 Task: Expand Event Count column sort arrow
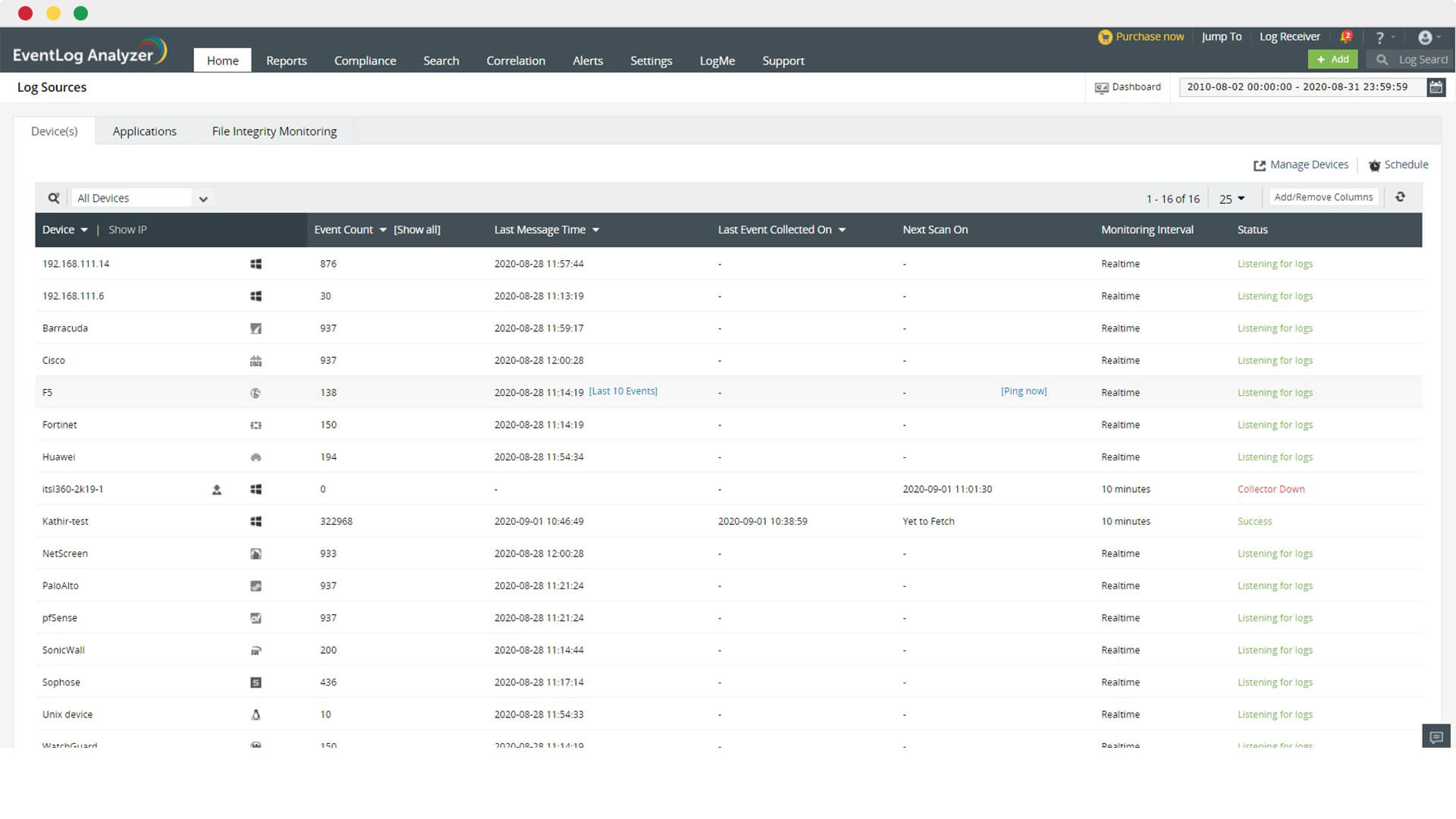383,230
